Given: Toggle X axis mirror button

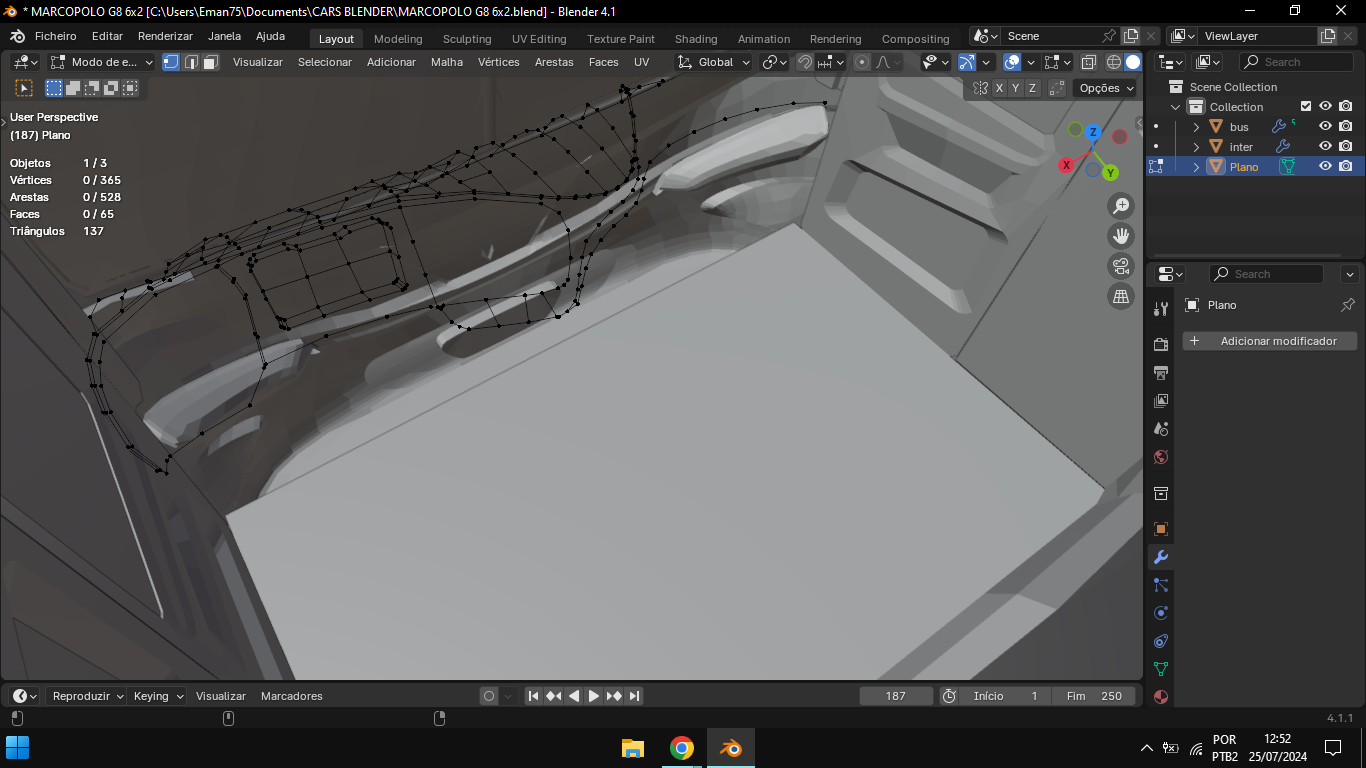Looking at the screenshot, I should pos(999,88).
